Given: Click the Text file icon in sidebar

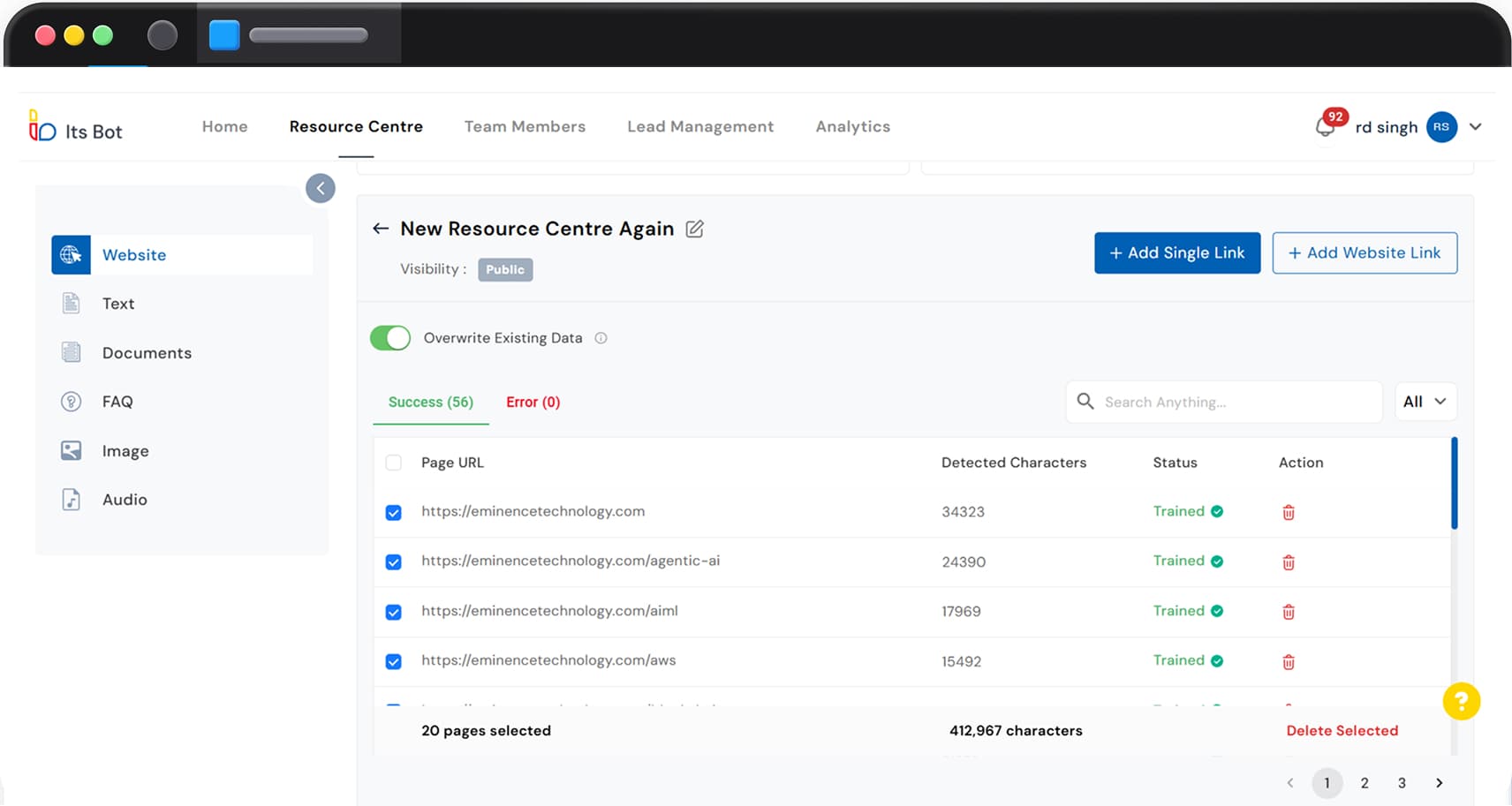Looking at the screenshot, I should 71,304.
